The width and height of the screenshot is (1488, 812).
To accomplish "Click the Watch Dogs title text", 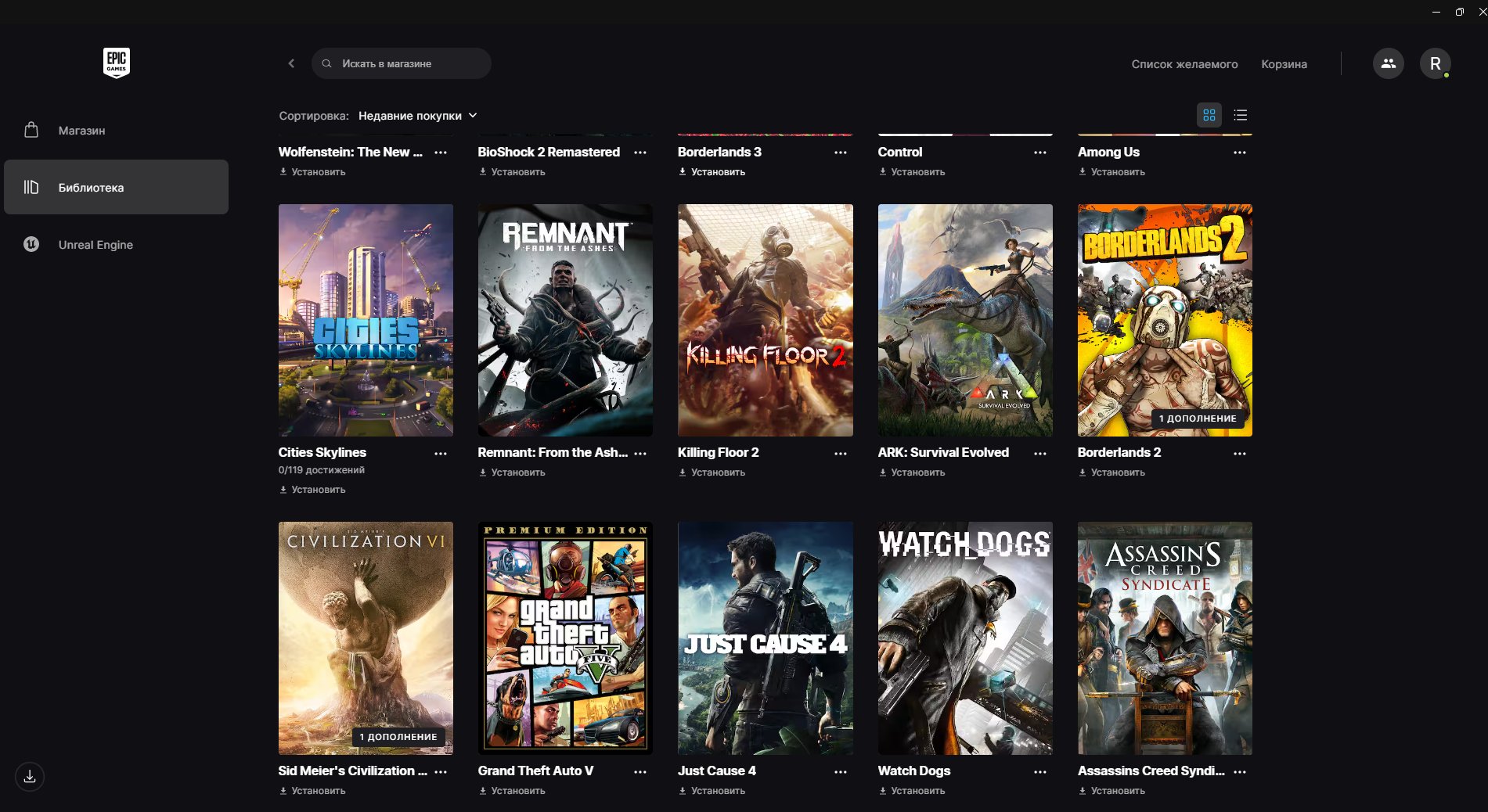I will (x=914, y=771).
